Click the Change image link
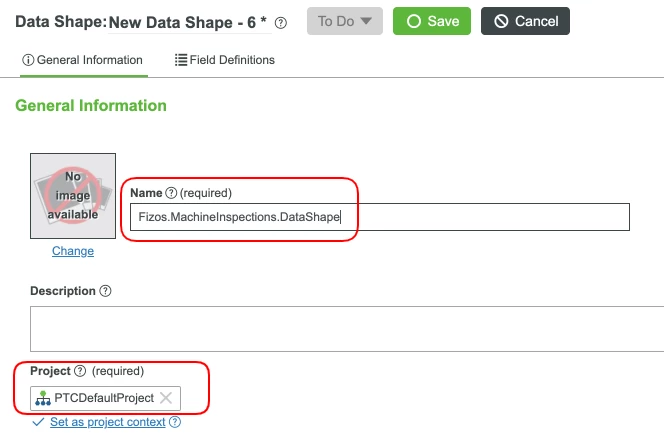The width and height of the screenshot is (664, 443). (x=73, y=251)
